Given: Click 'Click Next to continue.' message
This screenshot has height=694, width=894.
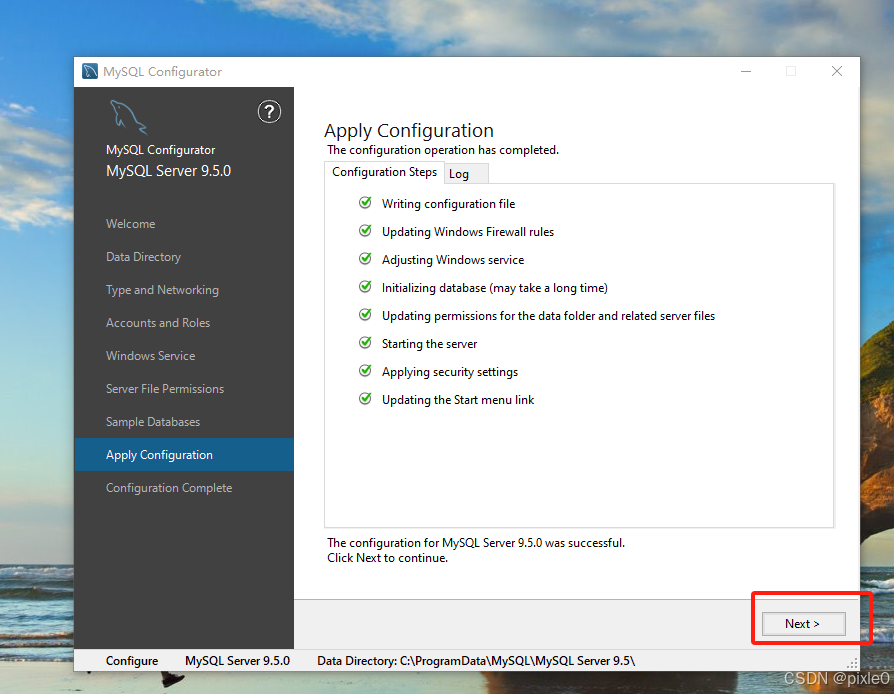Looking at the screenshot, I should [x=387, y=558].
